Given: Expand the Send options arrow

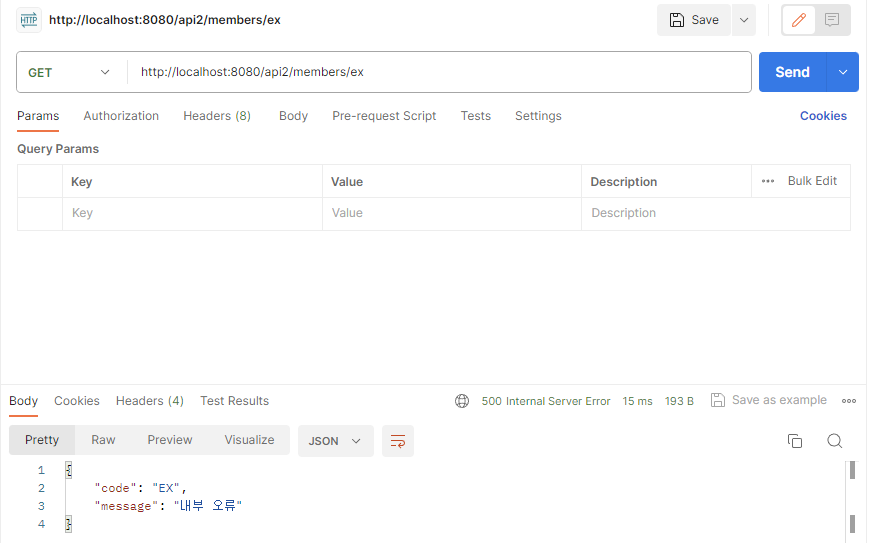Looking at the screenshot, I should (843, 72).
